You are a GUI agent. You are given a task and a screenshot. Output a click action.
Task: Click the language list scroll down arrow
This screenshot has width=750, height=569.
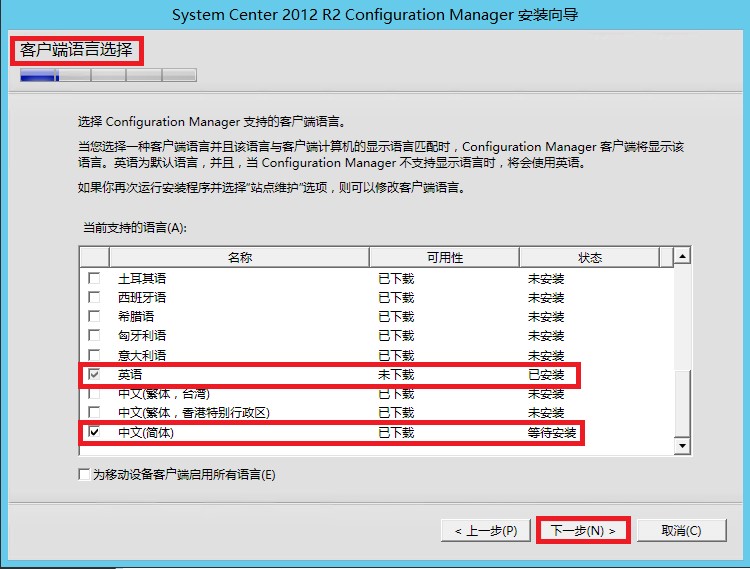(682, 446)
